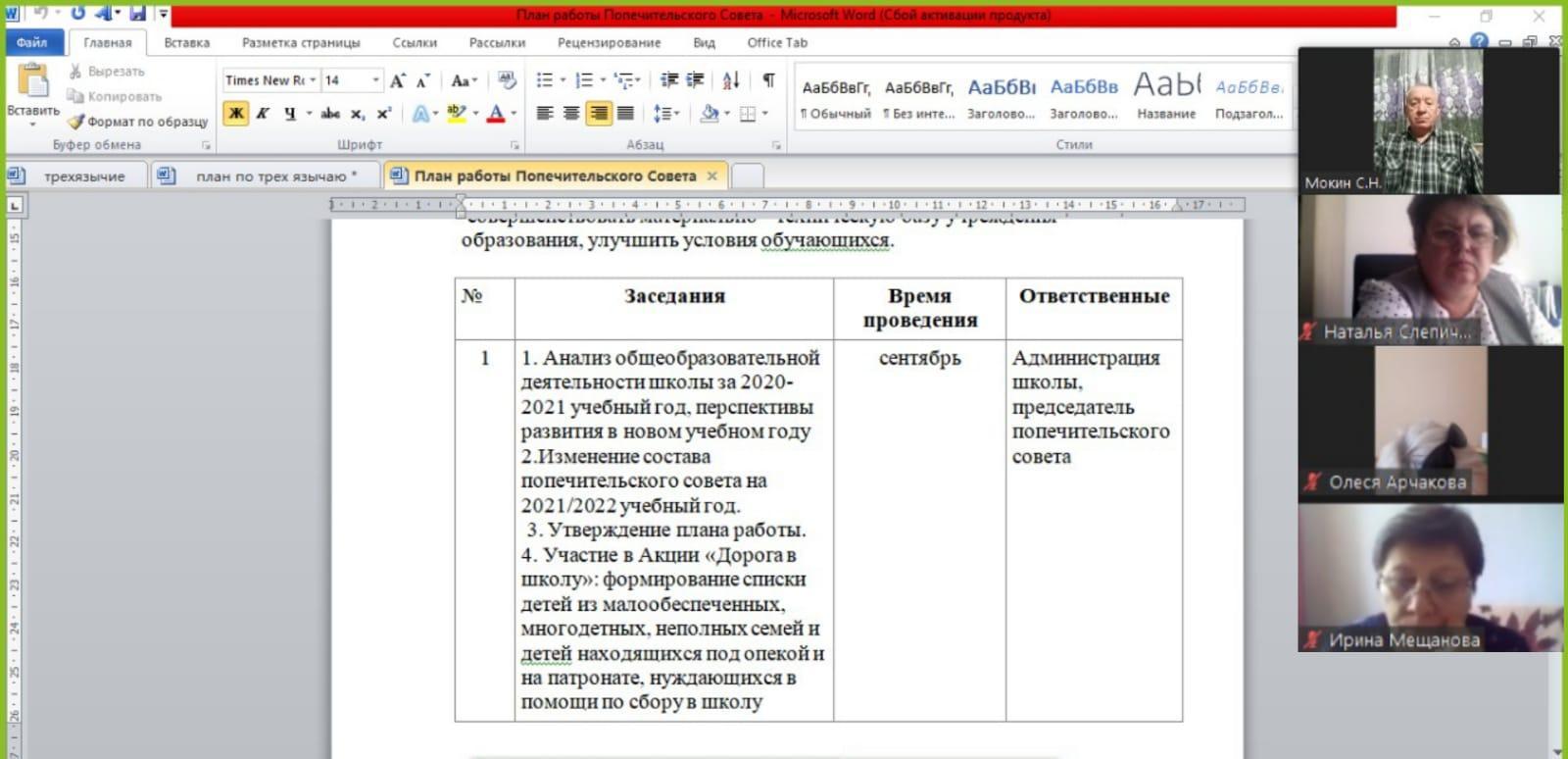Toggle bold formatting (Ж) button
The width and height of the screenshot is (1568, 759).
236,114
